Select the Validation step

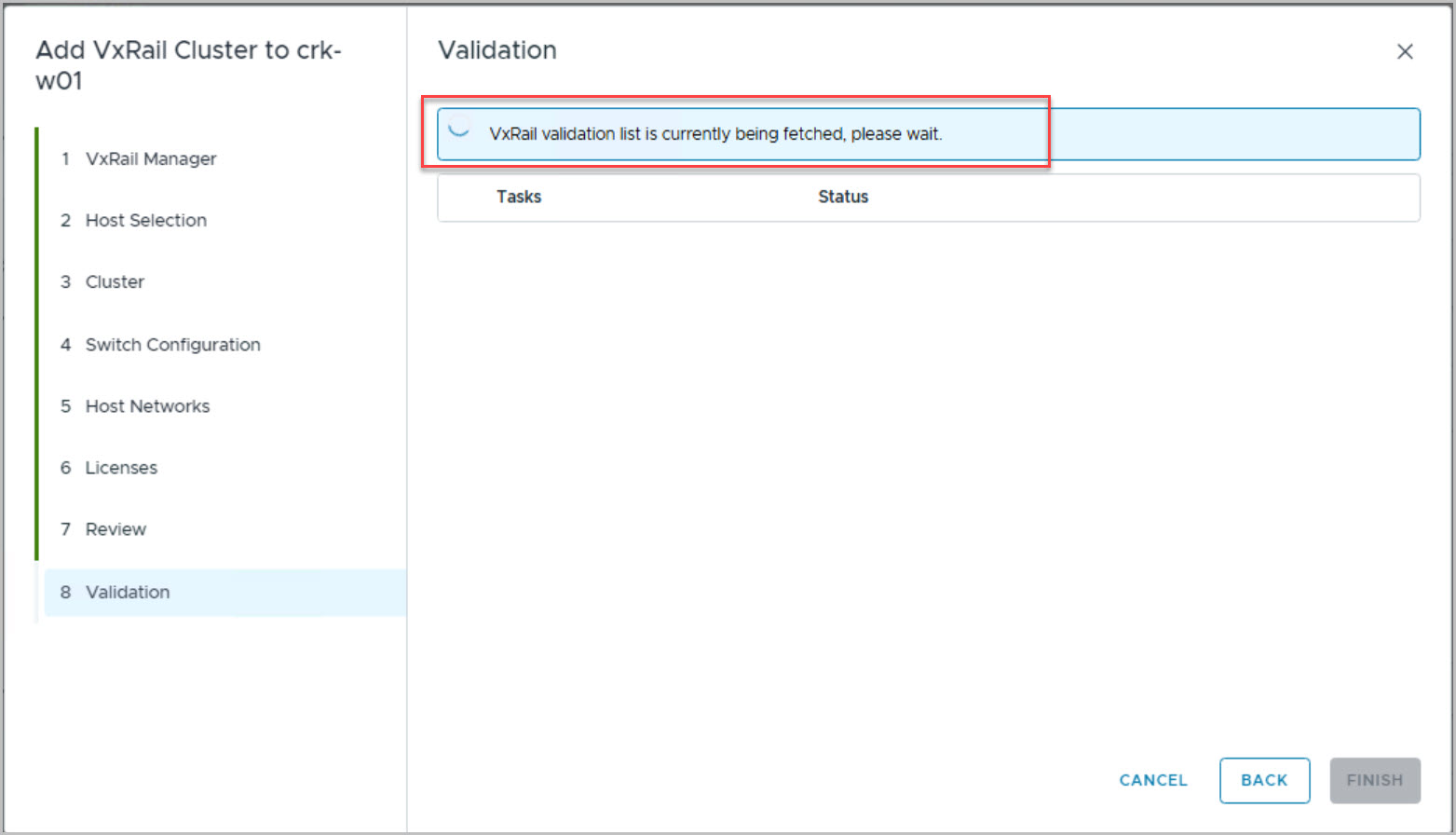point(128,593)
